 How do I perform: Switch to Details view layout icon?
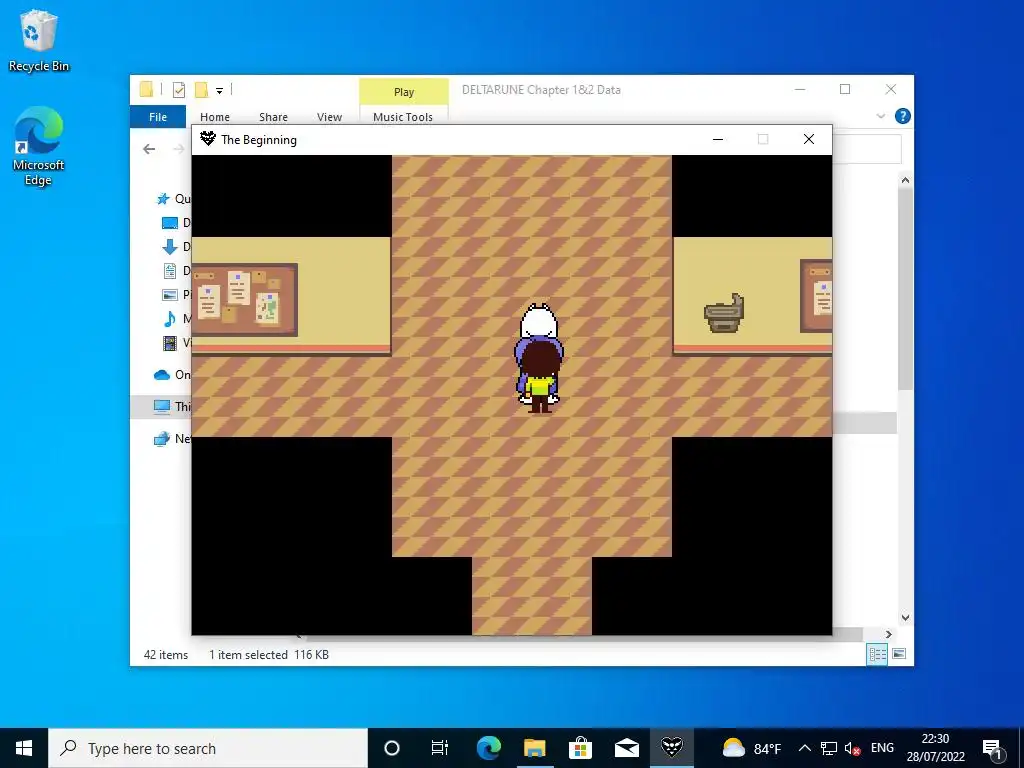[877, 654]
